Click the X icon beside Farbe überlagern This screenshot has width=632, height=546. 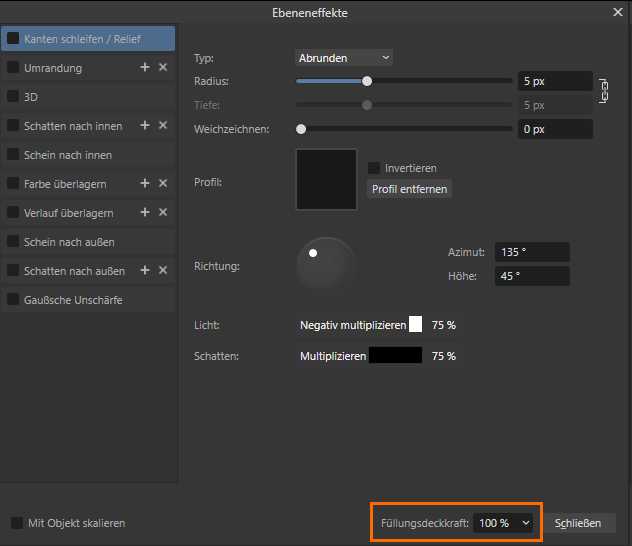click(x=163, y=184)
